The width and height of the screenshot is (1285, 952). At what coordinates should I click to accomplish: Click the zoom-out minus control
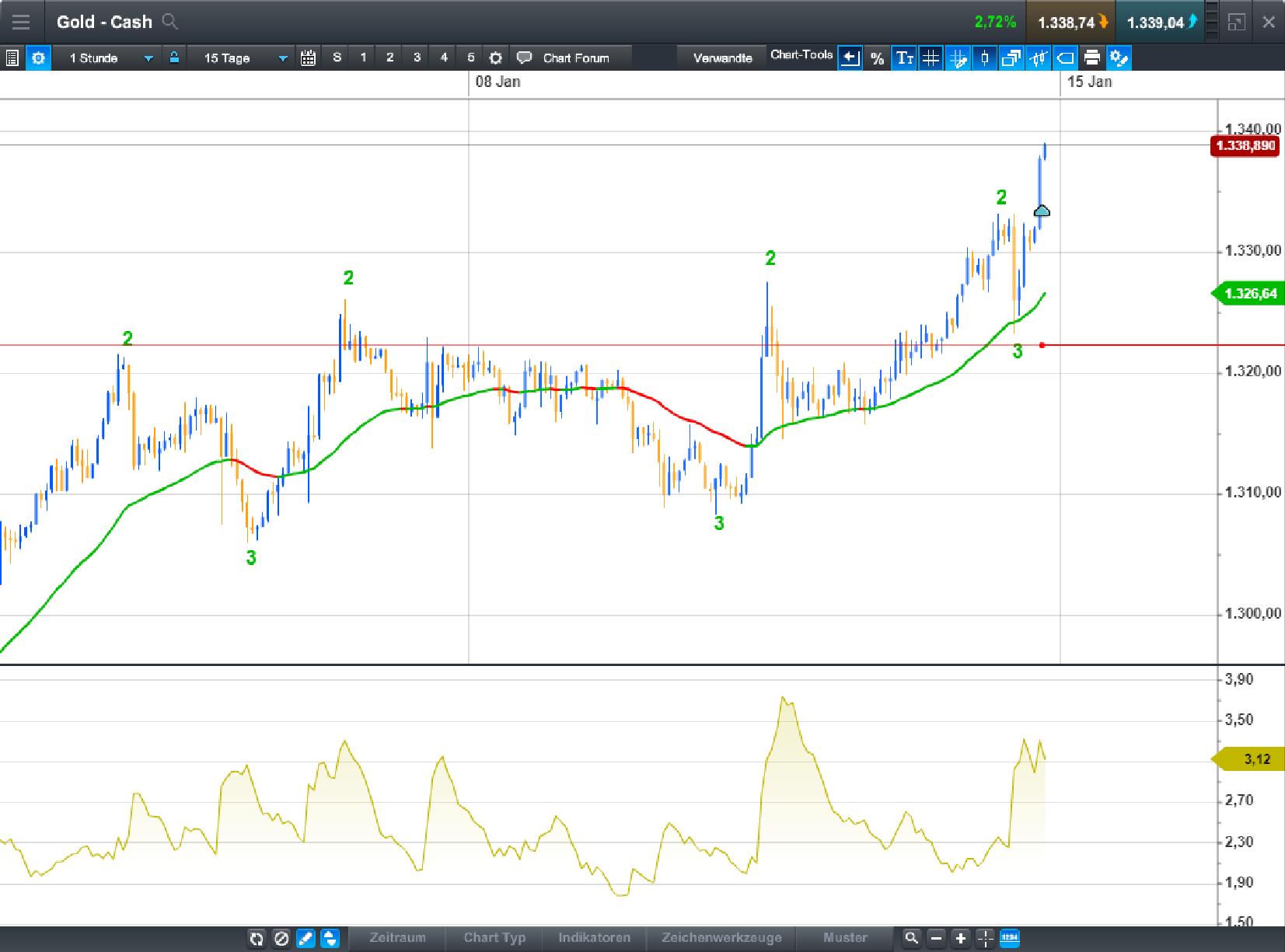point(935,939)
